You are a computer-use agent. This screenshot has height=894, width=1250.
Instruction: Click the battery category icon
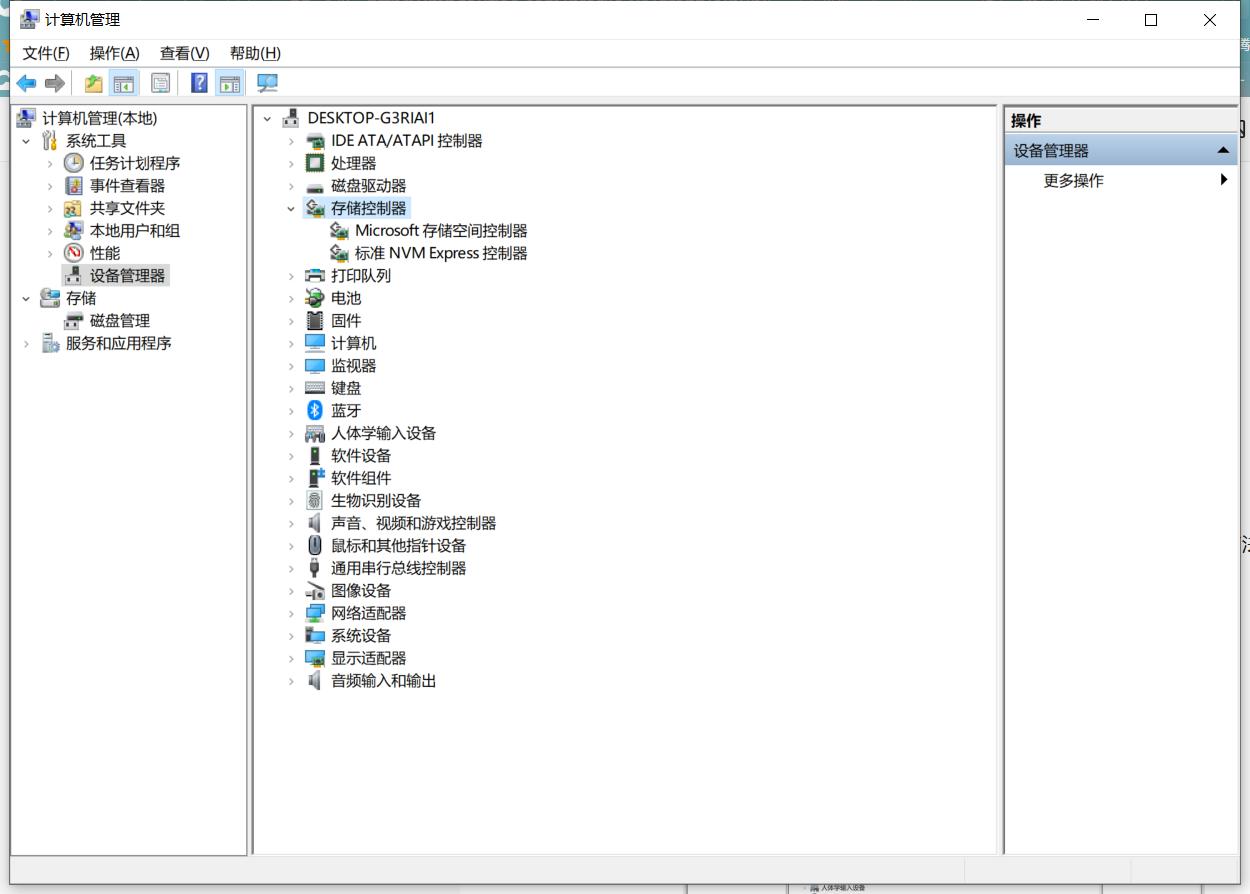tap(315, 298)
